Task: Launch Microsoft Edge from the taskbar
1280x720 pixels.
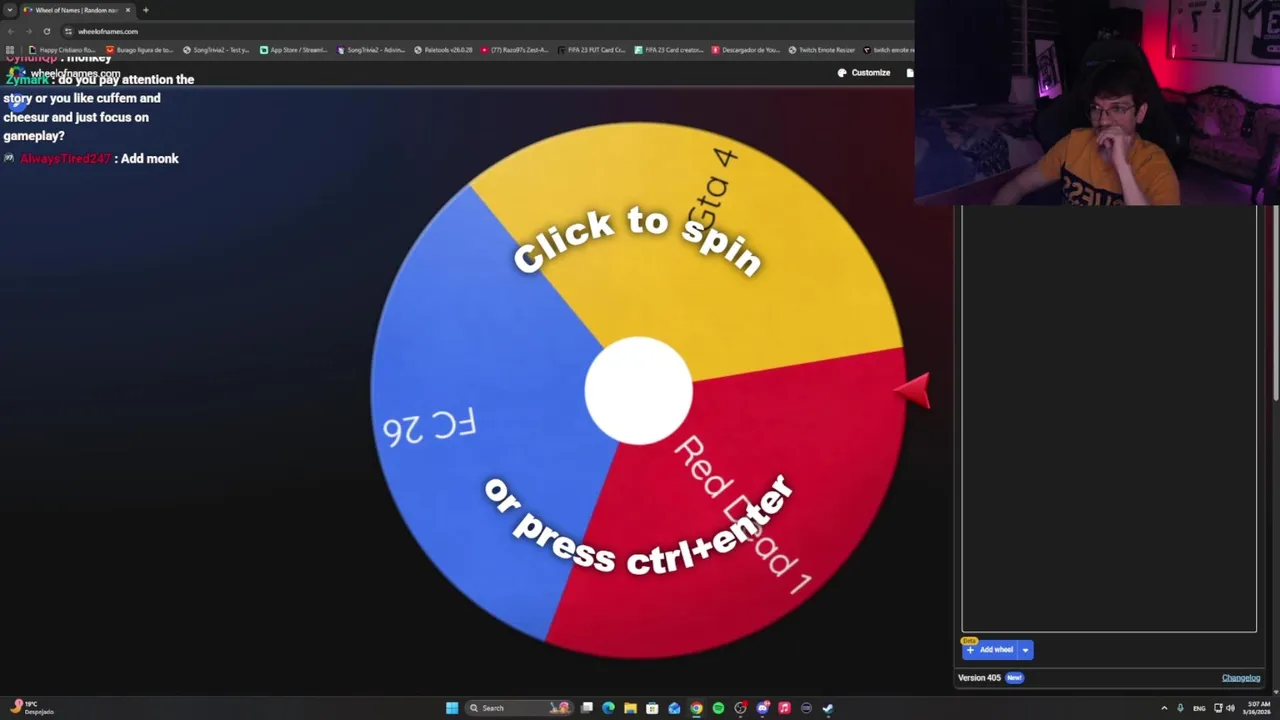Action: [608, 708]
